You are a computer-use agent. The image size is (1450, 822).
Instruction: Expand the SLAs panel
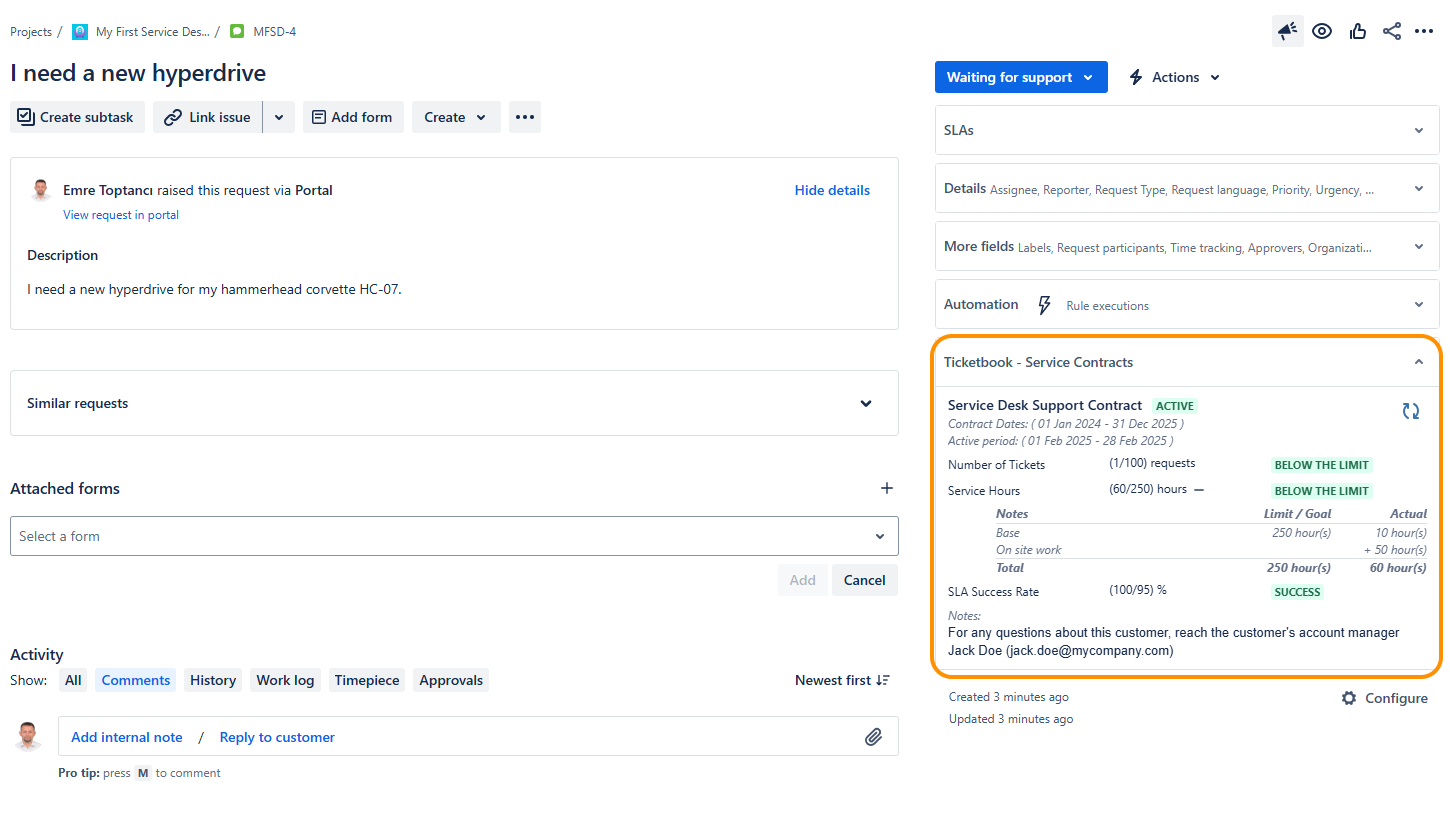(x=1187, y=130)
